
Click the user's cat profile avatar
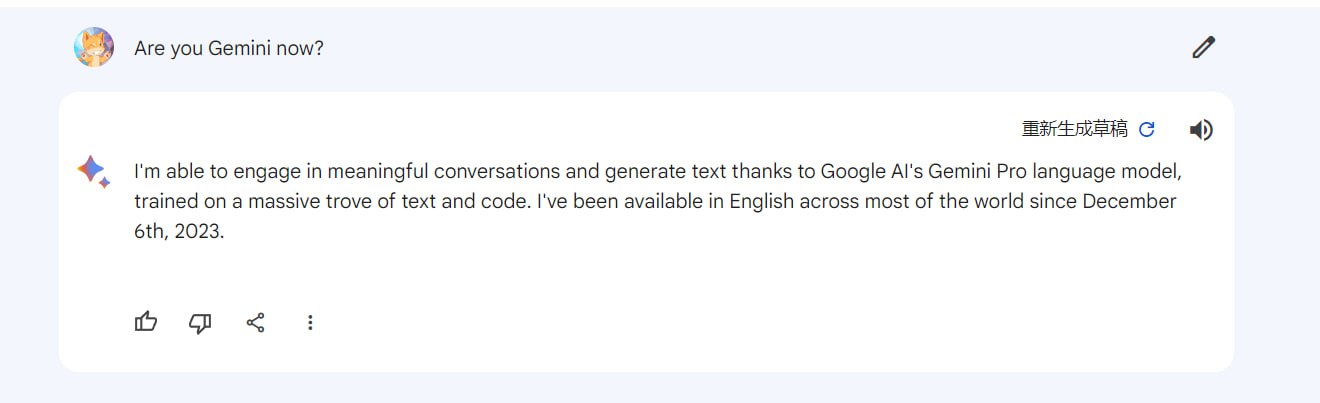coord(93,47)
